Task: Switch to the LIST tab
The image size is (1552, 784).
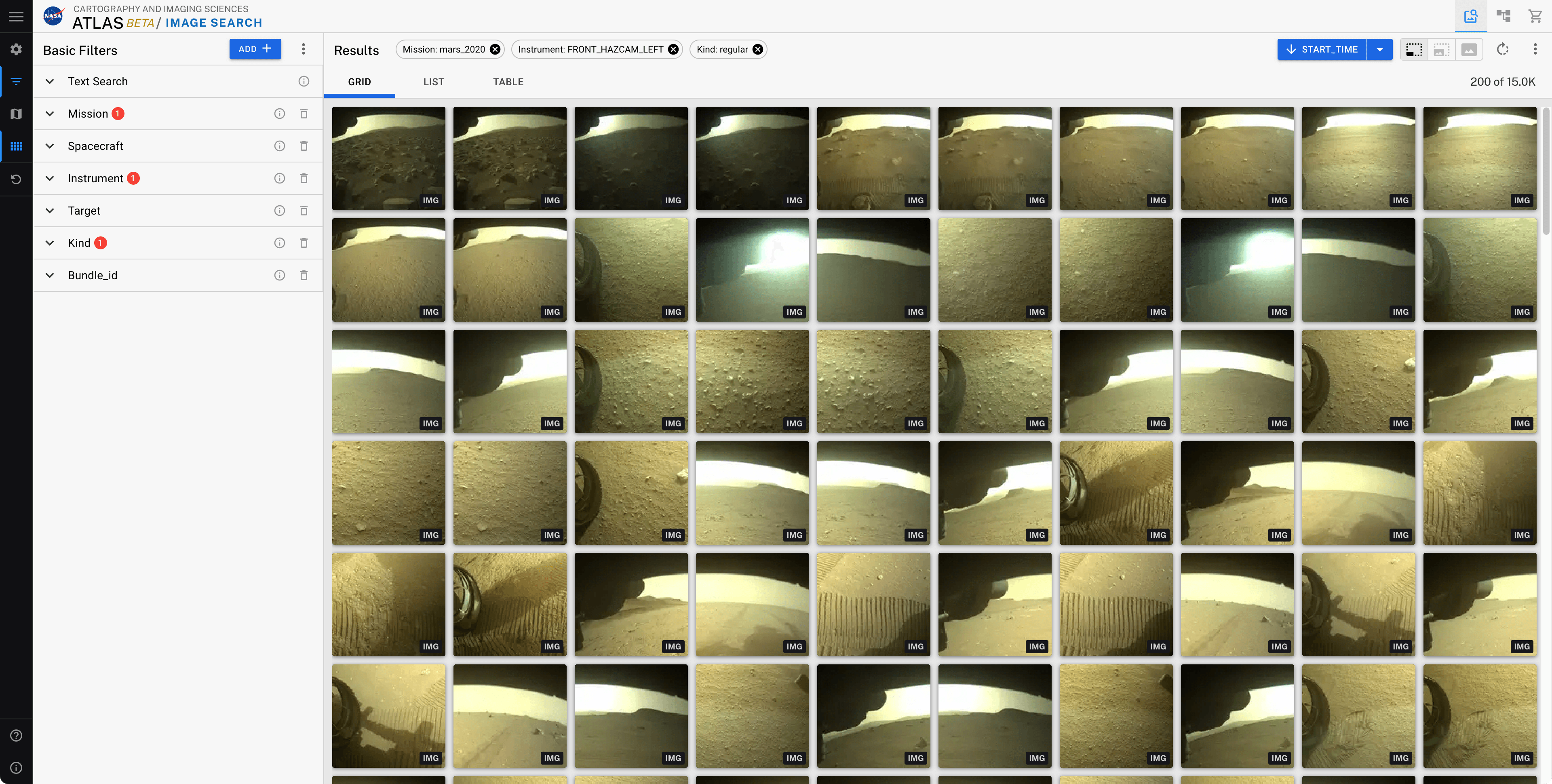Action: coord(433,82)
